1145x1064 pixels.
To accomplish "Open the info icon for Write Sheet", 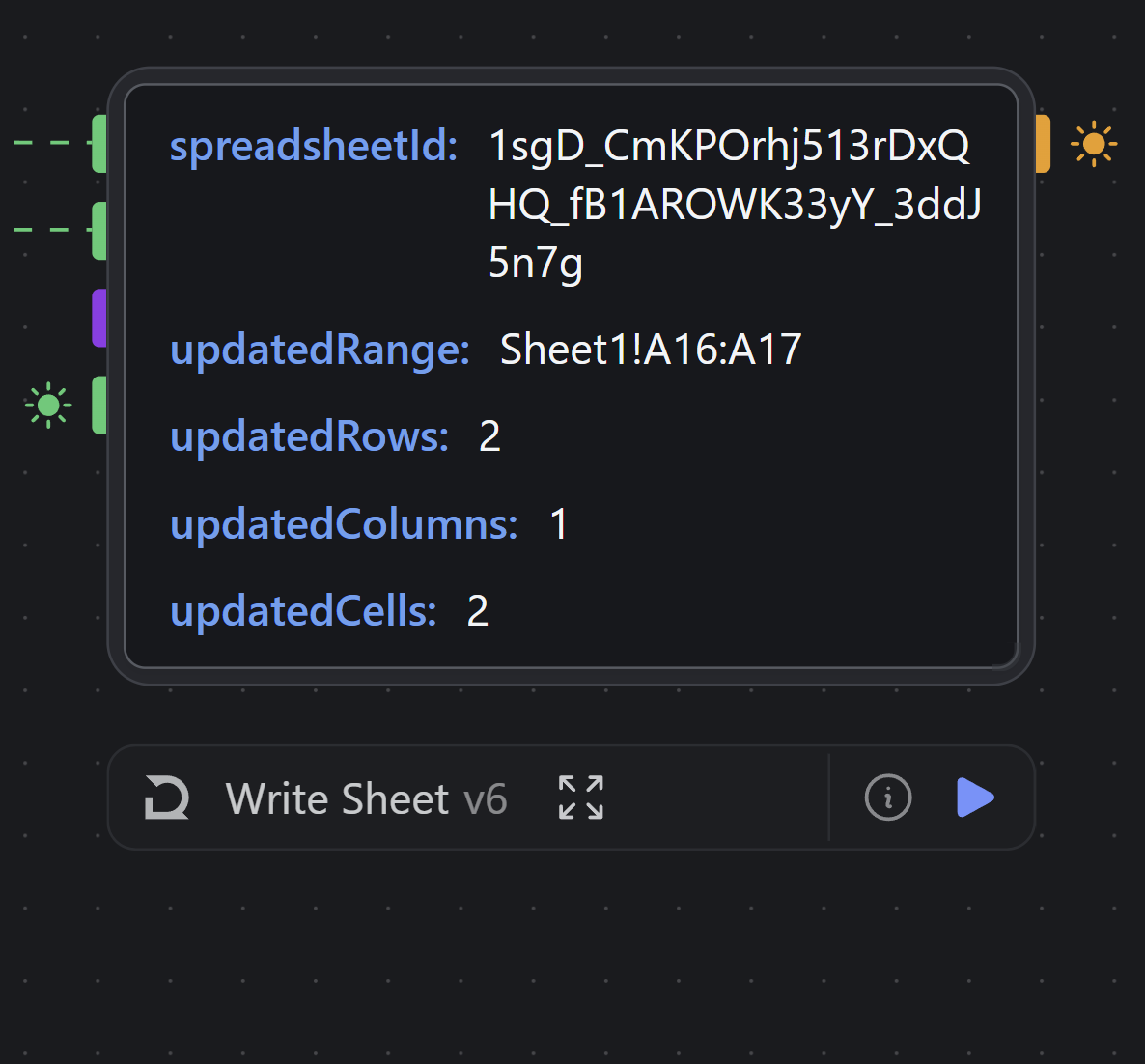I will point(887,798).
